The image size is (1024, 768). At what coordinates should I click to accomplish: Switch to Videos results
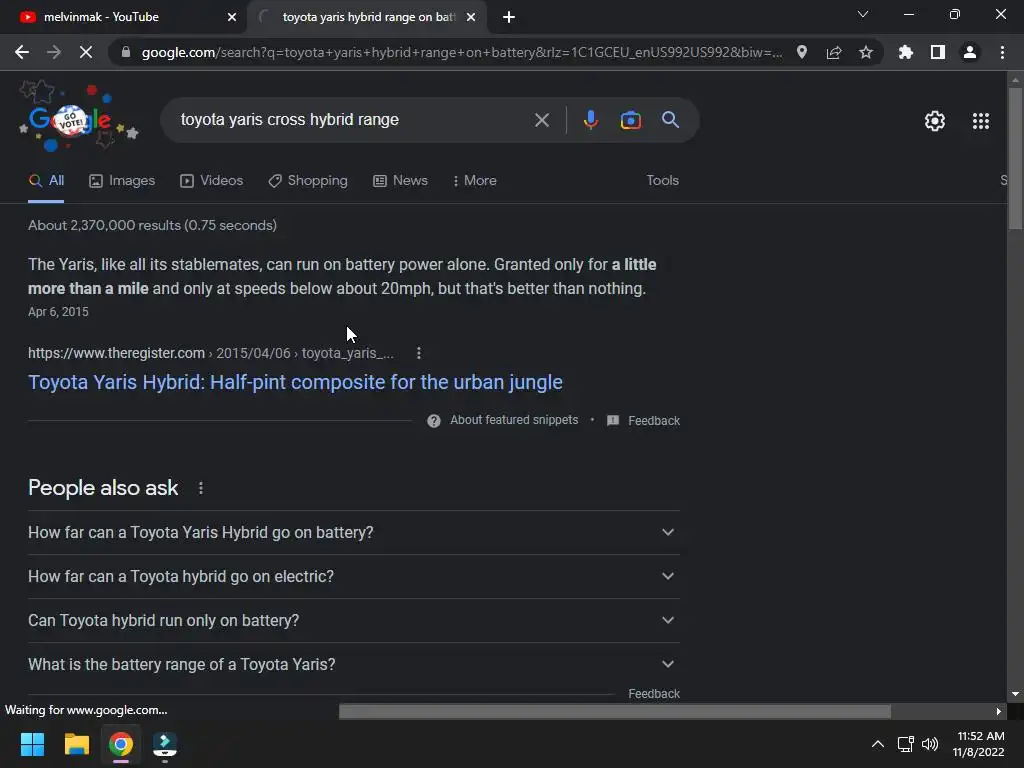[212, 181]
